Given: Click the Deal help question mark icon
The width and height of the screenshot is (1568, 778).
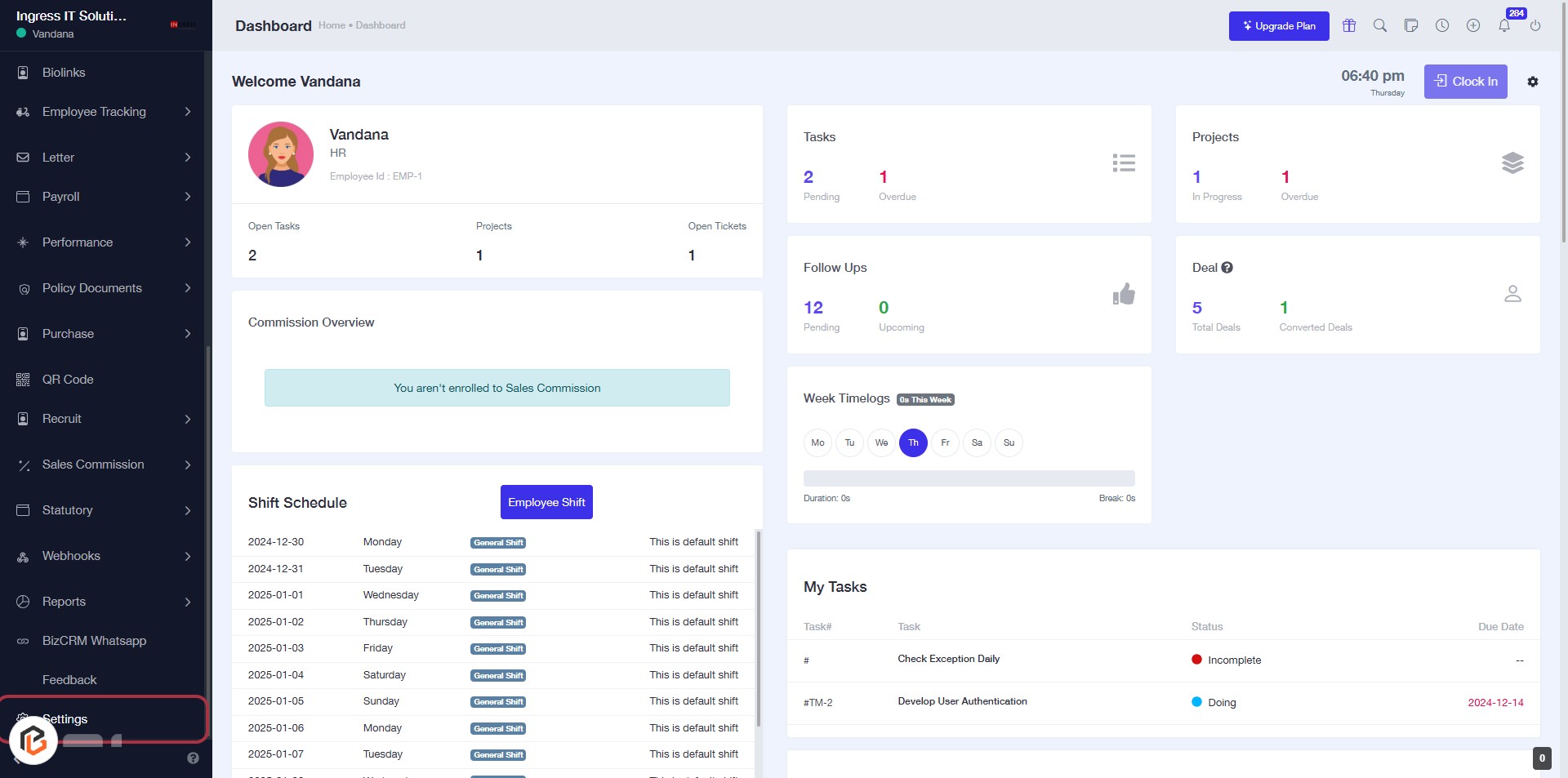Looking at the screenshot, I should point(1227,268).
